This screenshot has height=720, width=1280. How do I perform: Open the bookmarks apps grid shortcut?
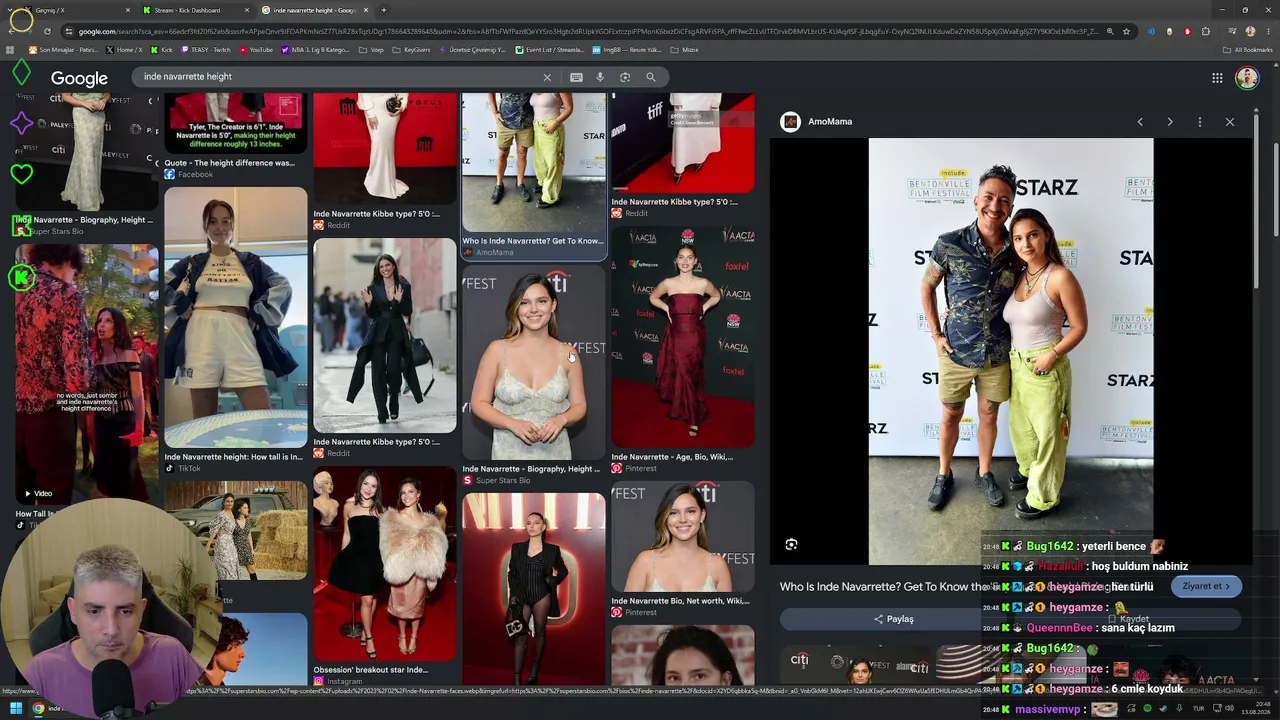[10, 49]
